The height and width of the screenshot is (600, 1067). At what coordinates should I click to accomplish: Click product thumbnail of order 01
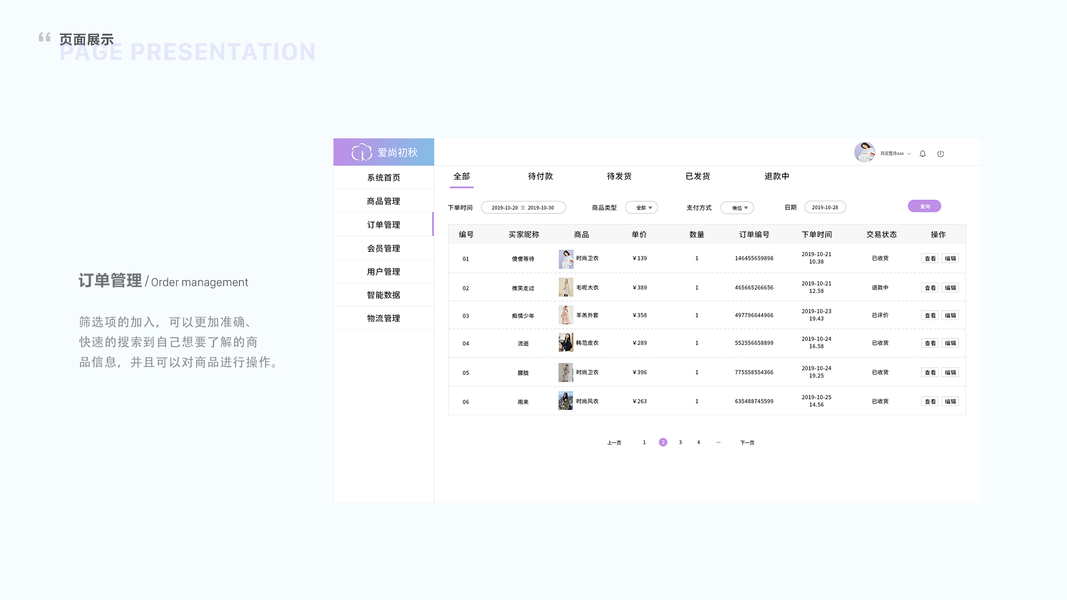565,259
